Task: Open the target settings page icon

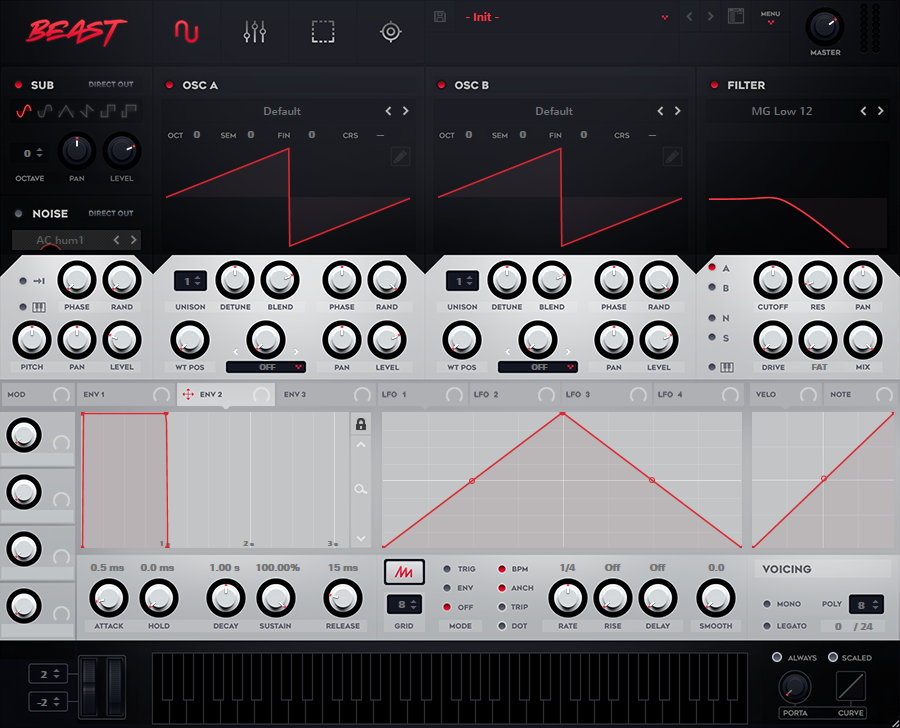Action: (x=390, y=32)
